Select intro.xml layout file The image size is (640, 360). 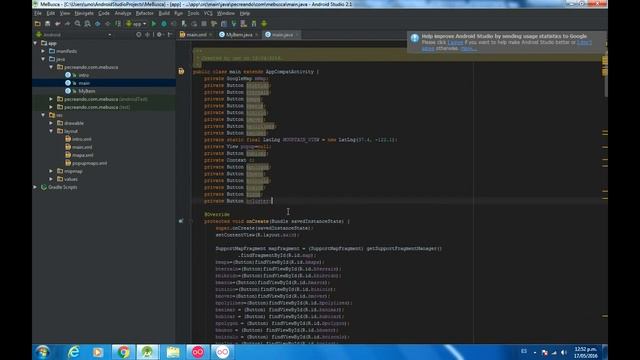coord(82,139)
